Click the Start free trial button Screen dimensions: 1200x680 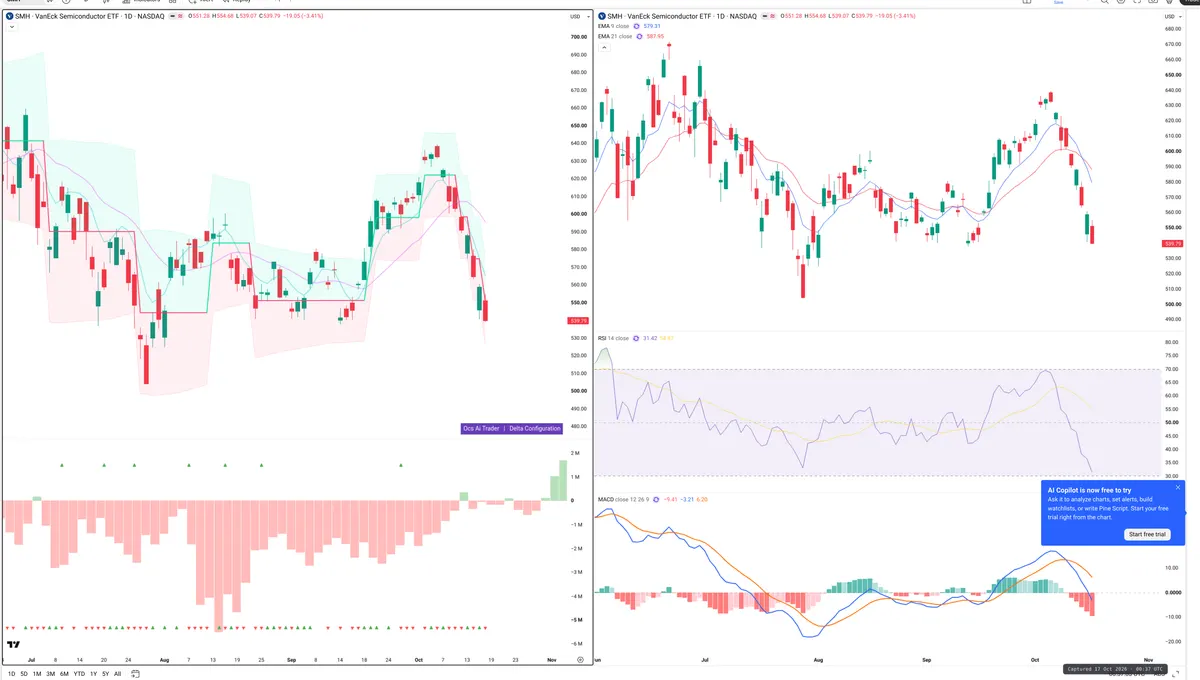(x=1148, y=535)
